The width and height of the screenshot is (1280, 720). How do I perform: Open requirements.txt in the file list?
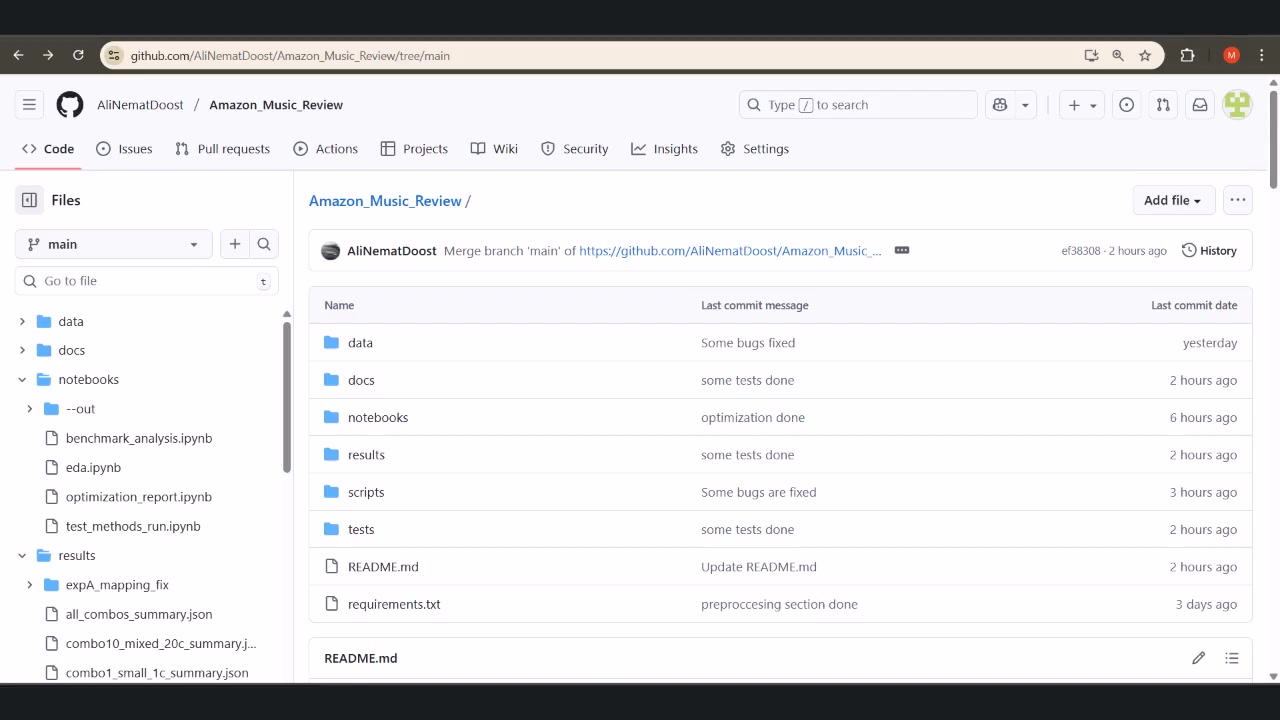[394, 604]
